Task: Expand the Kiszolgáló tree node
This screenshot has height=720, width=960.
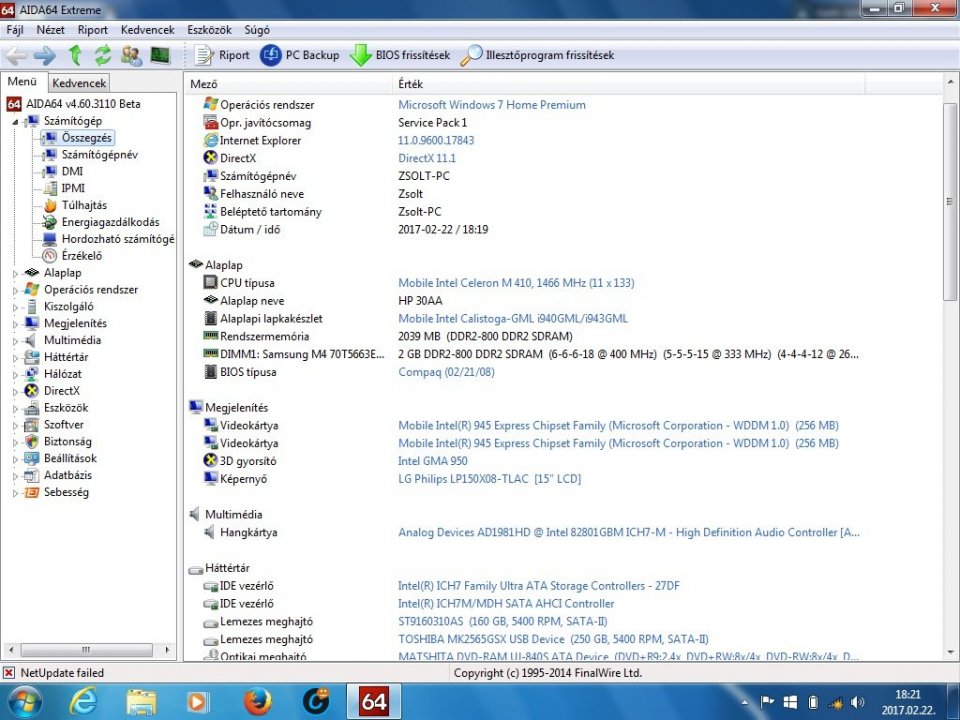Action: (x=15, y=307)
